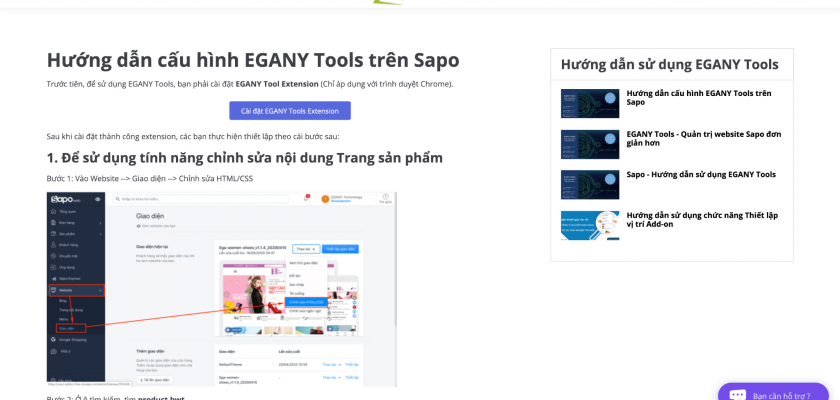This screenshot has width=840, height=400.
Task: Click the eye icon beside the Sapo logo
Action: pos(98,200)
